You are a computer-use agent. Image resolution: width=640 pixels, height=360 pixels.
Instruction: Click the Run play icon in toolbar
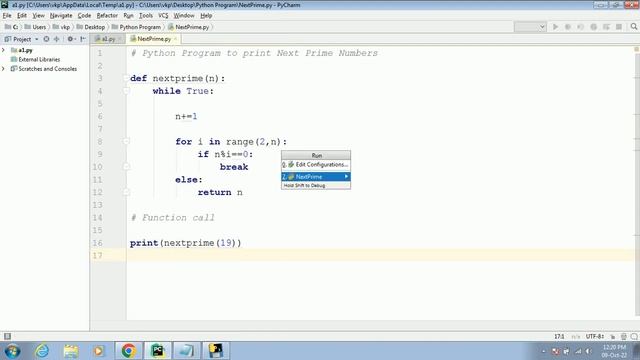(555, 27)
